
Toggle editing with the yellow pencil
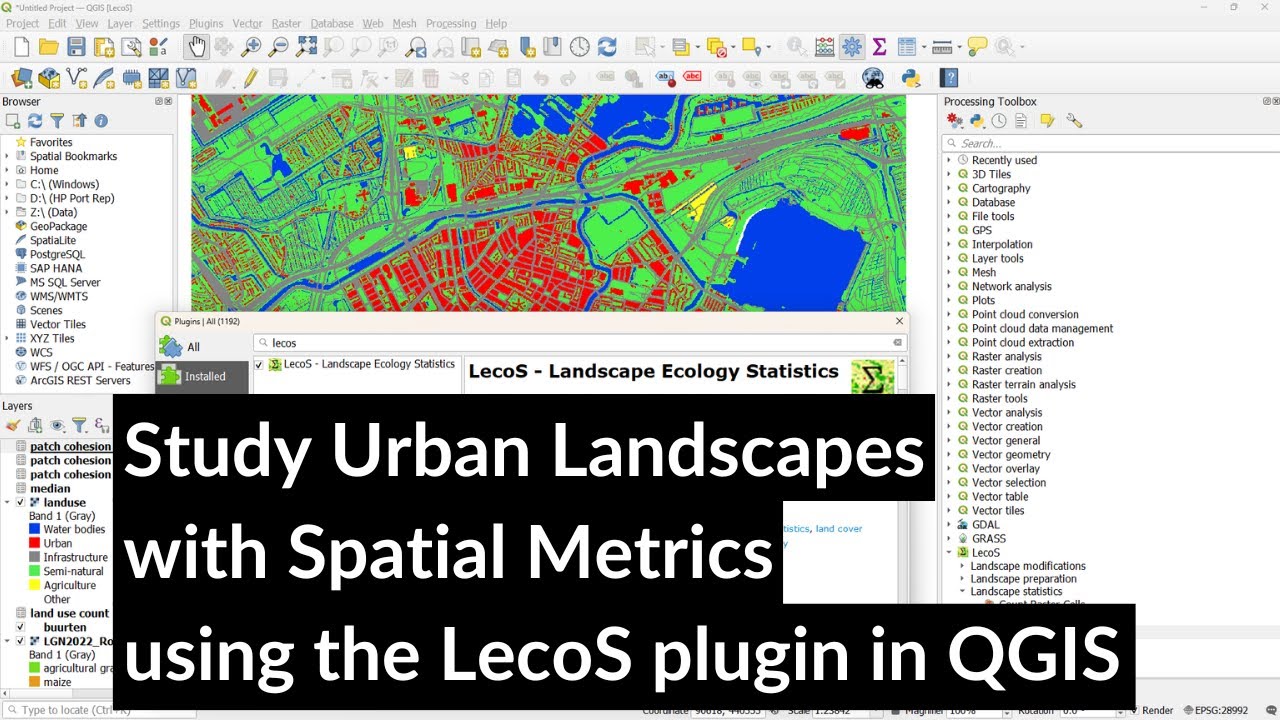250,78
